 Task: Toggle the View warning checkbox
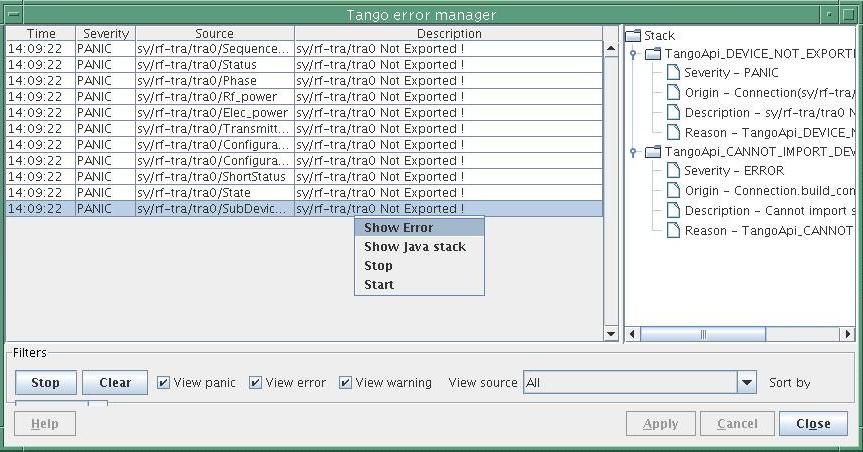[345, 383]
